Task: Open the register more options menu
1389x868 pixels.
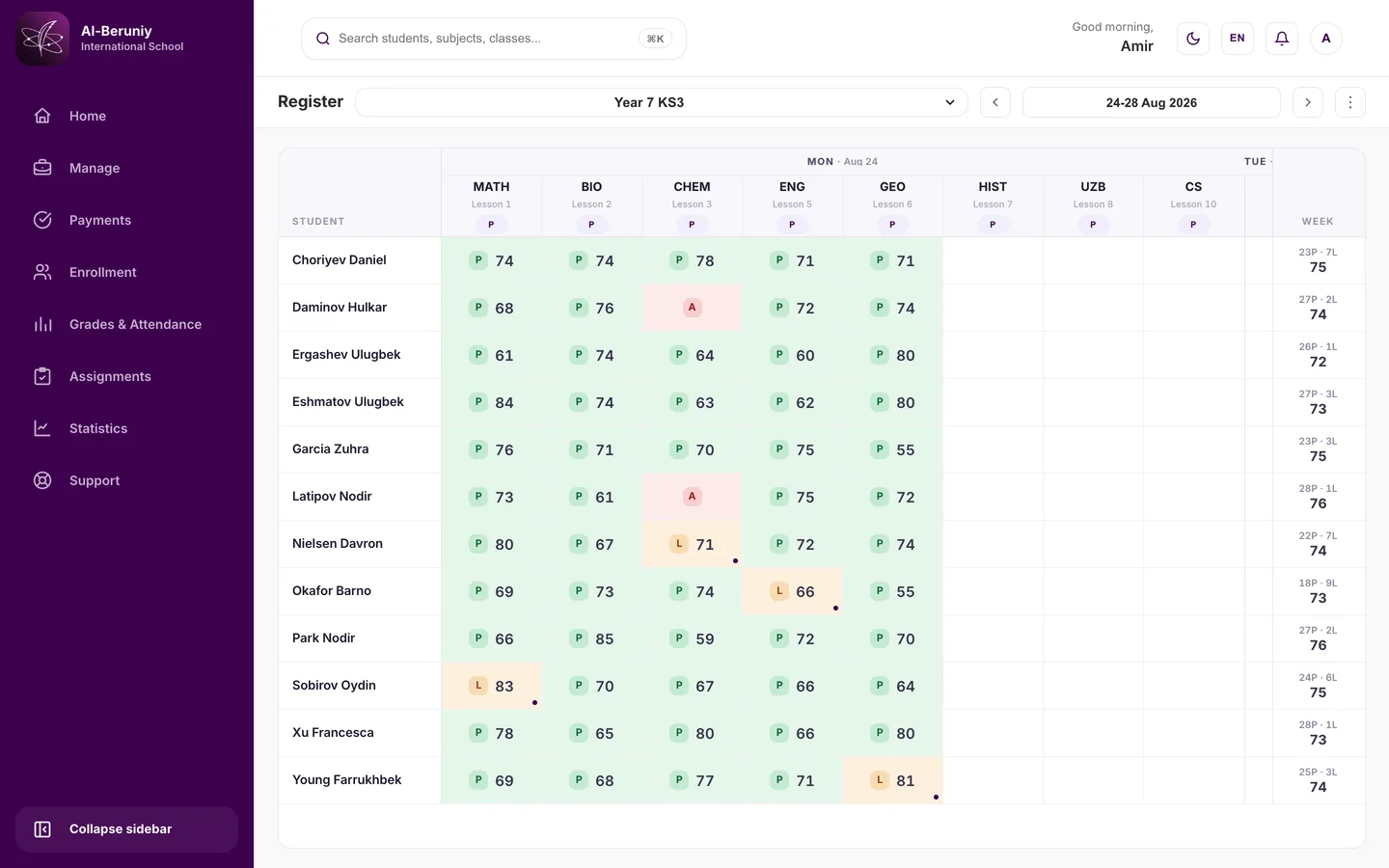Action: click(1350, 102)
